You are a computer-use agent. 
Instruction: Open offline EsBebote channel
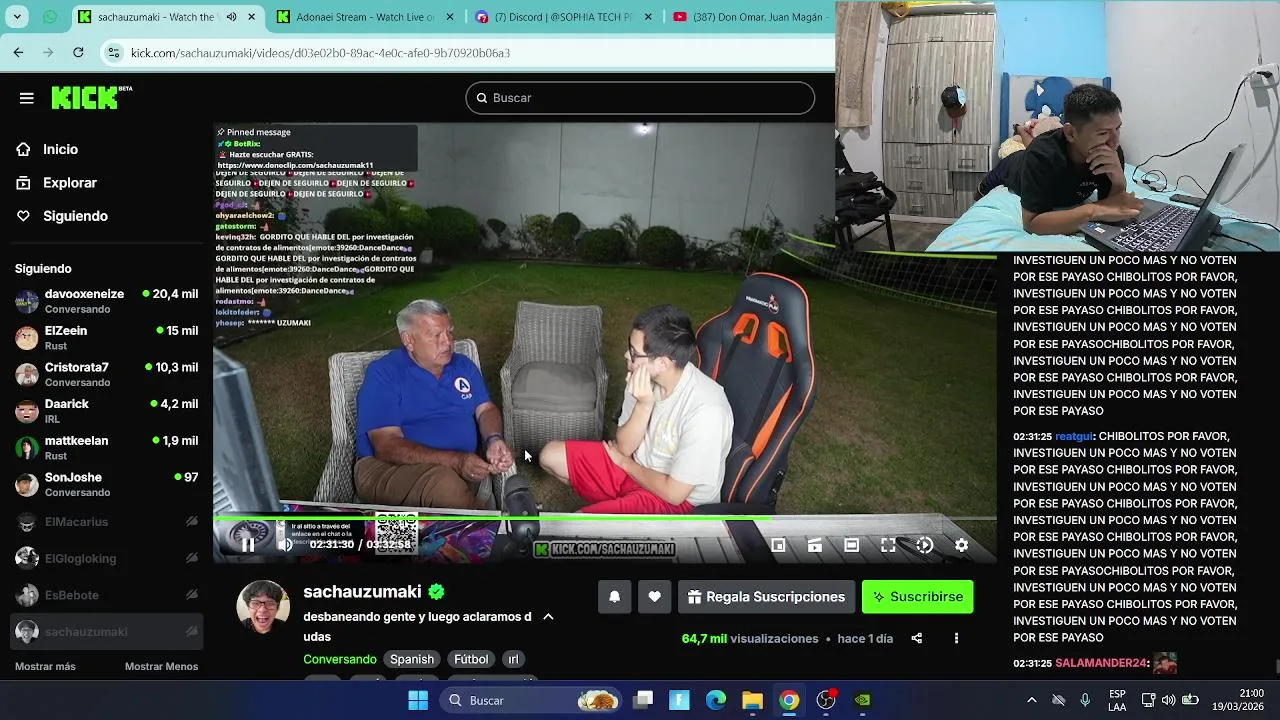[x=107, y=595]
